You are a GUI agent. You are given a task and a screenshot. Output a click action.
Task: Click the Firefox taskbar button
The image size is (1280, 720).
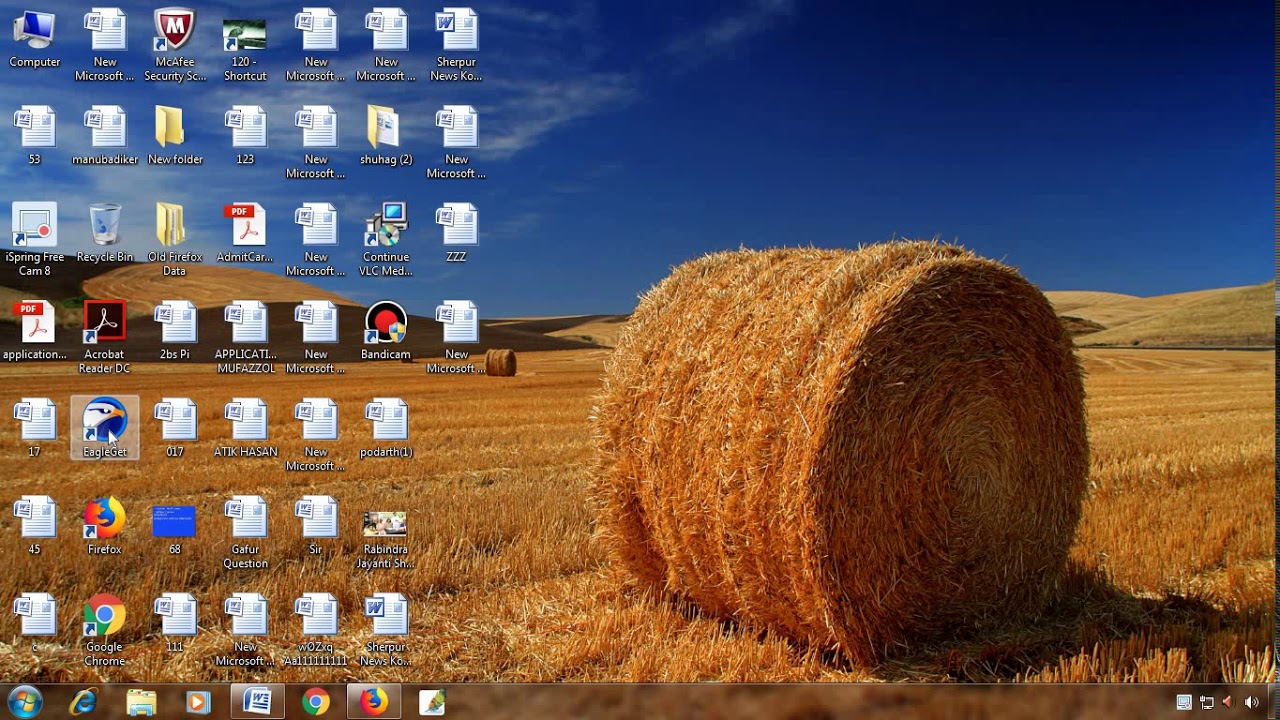(x=374, y=702)
